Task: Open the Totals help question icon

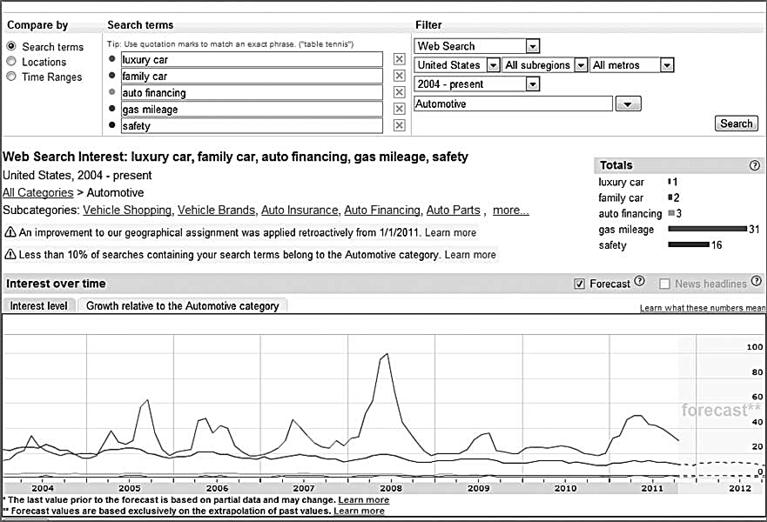Action: (755, 165)
